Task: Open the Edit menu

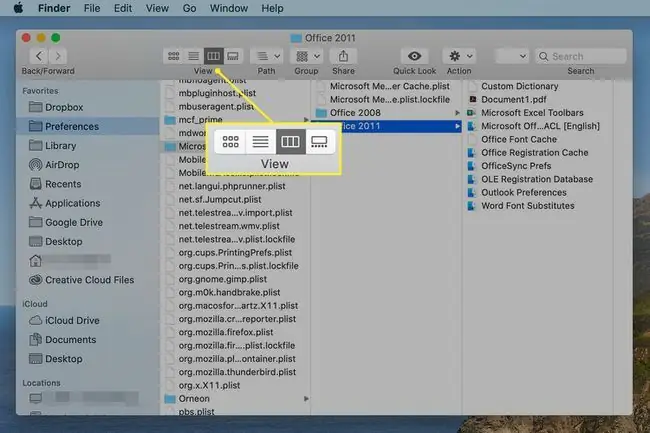Action: coord(123,8)
